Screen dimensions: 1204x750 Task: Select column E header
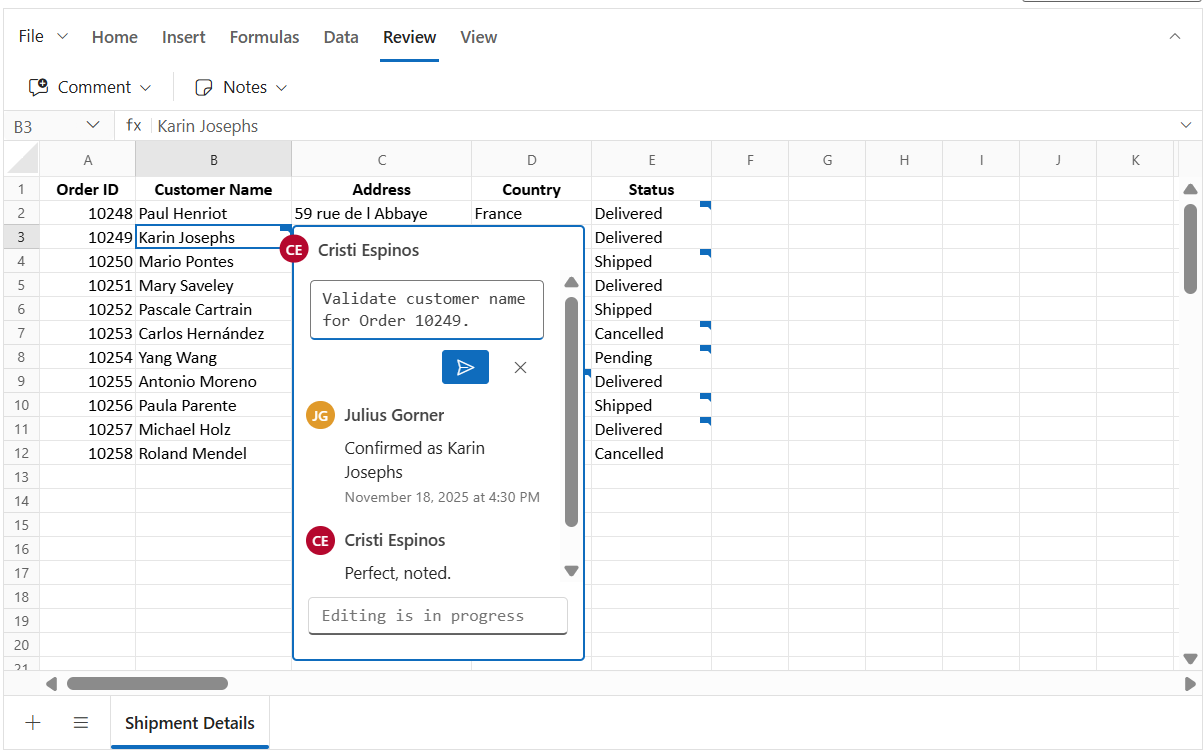651,160
